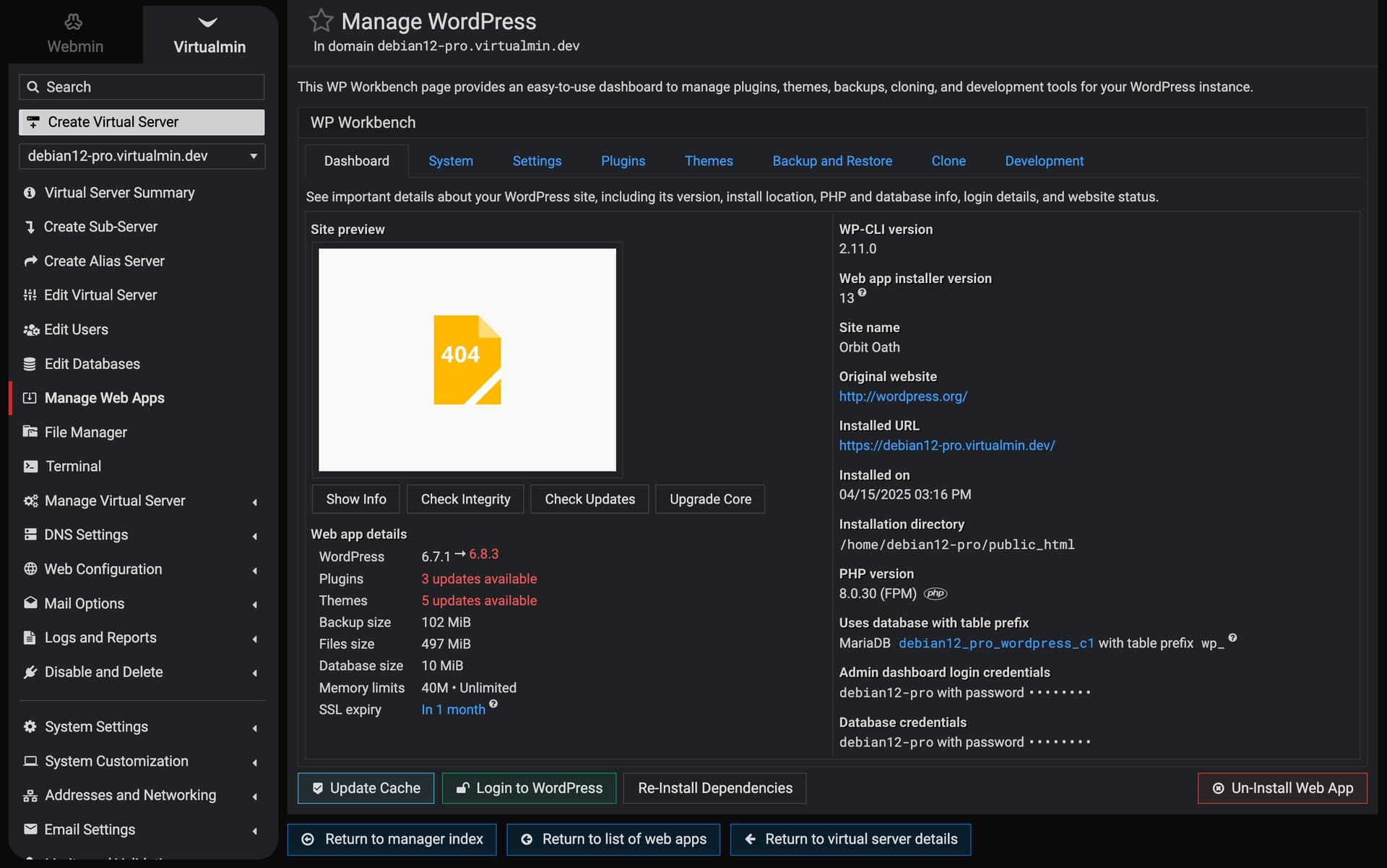This screenshot has height=868, width=1387.
Task: Click the help icon beside SSL expiry
Action: point(493,704)
